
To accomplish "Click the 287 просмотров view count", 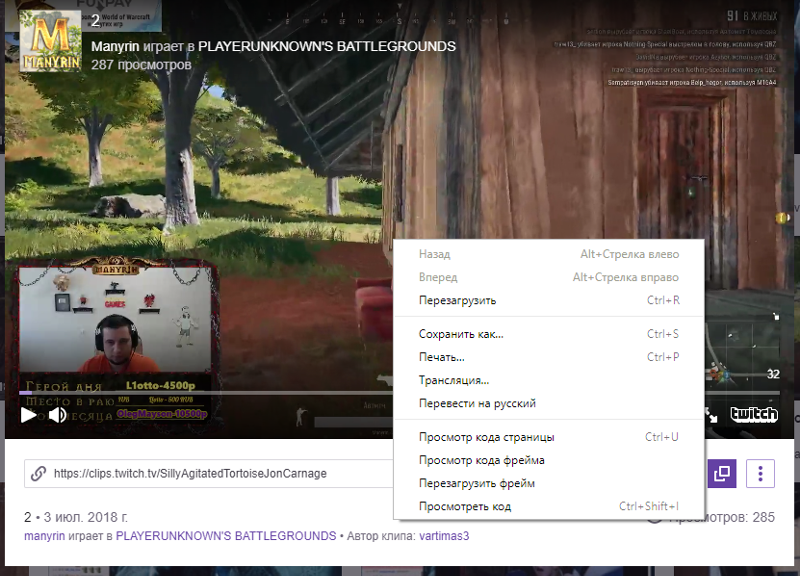I will (141, 65).
